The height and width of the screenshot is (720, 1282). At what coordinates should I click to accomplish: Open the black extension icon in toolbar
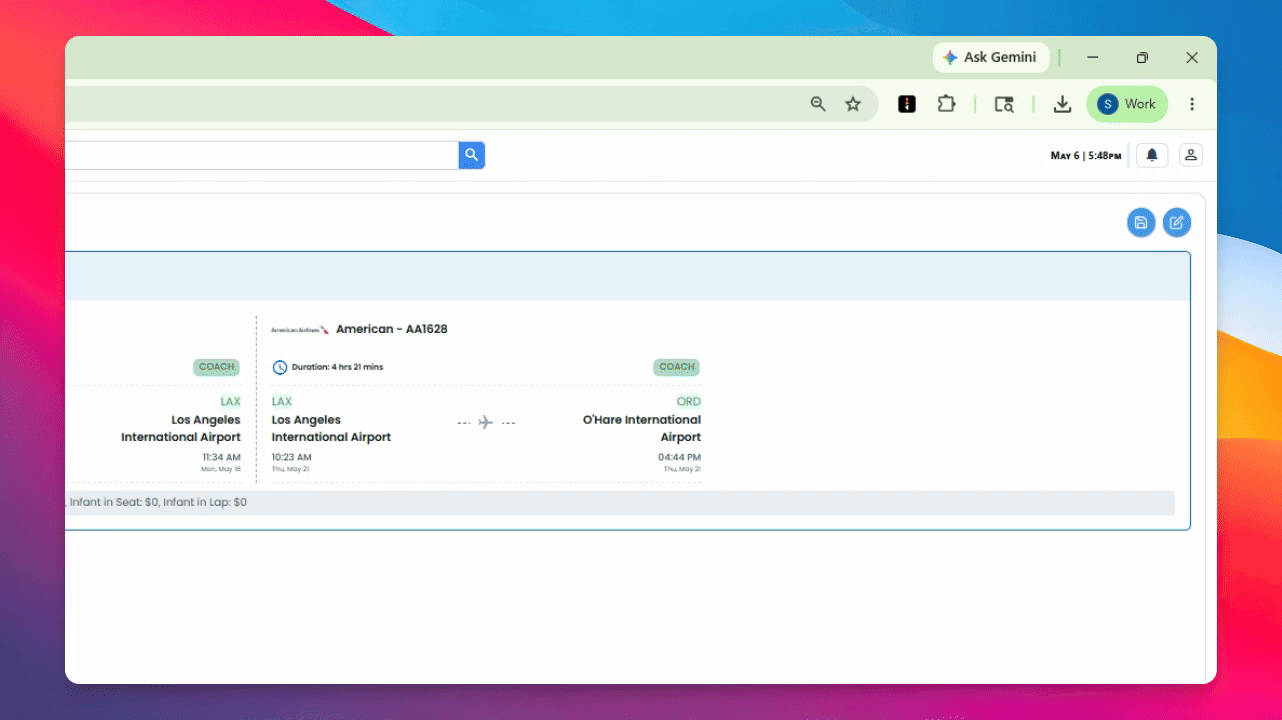(x=907, y=104)
